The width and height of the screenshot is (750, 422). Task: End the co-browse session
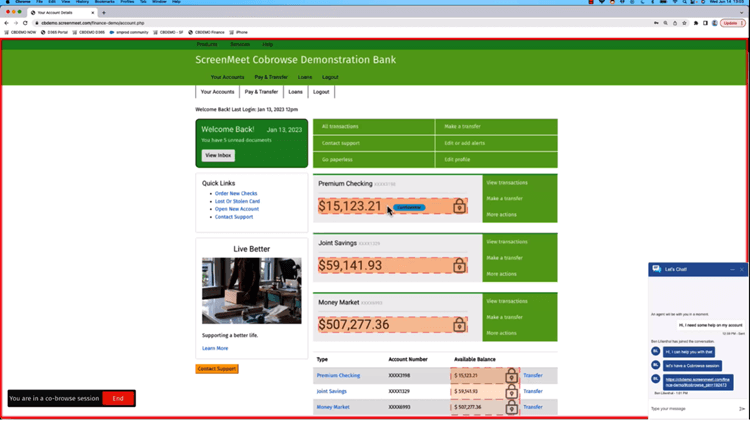[118, 399]
